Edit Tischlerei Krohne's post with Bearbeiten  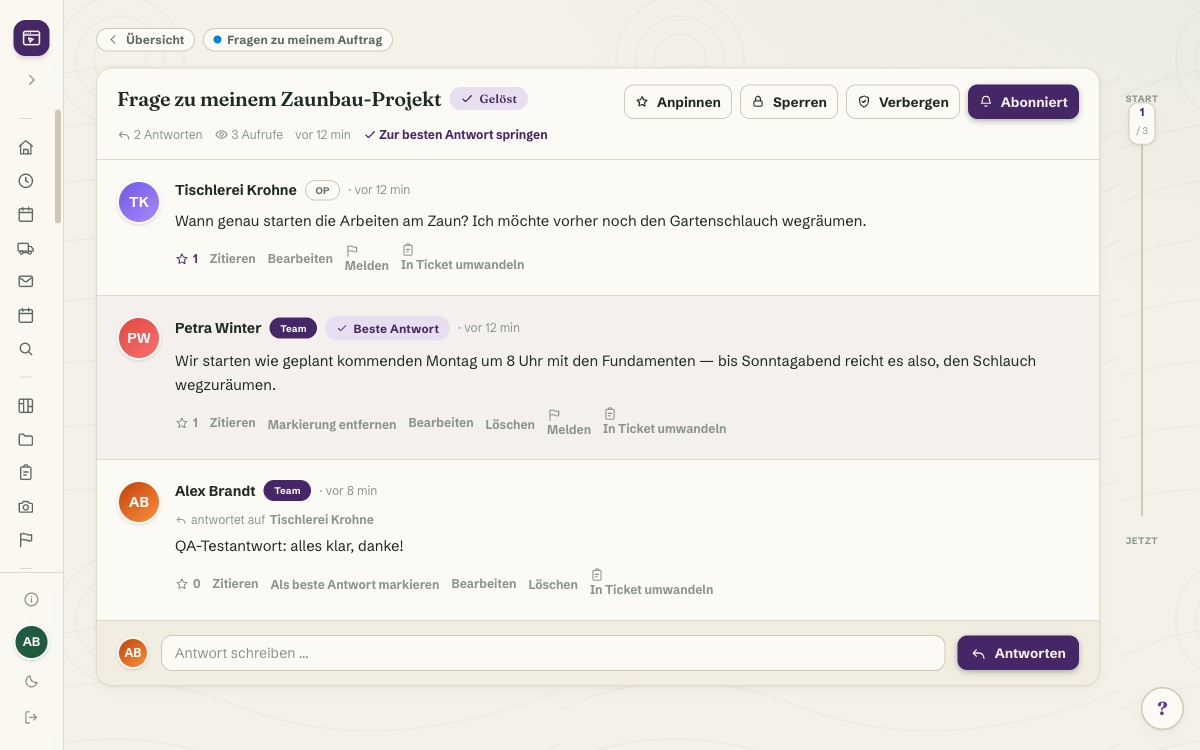(x=300, y=258)
